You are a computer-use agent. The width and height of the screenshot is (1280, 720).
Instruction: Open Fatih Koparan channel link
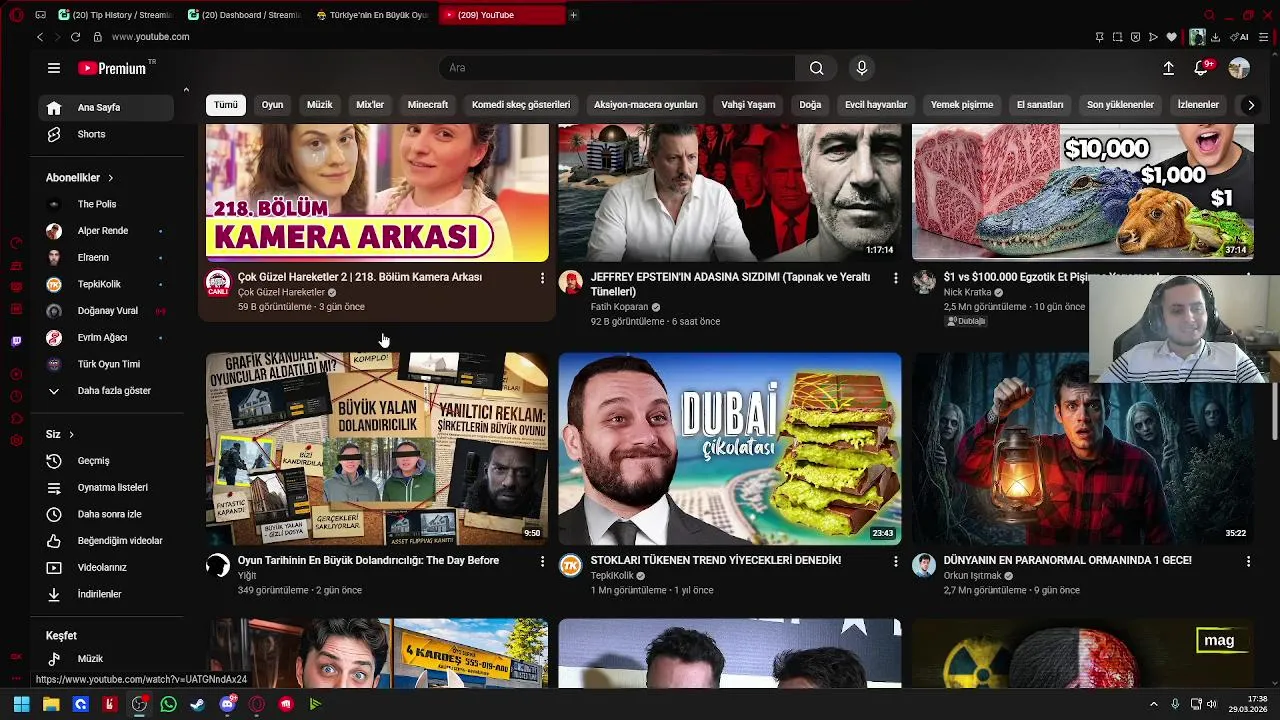(x=619, y=307)
